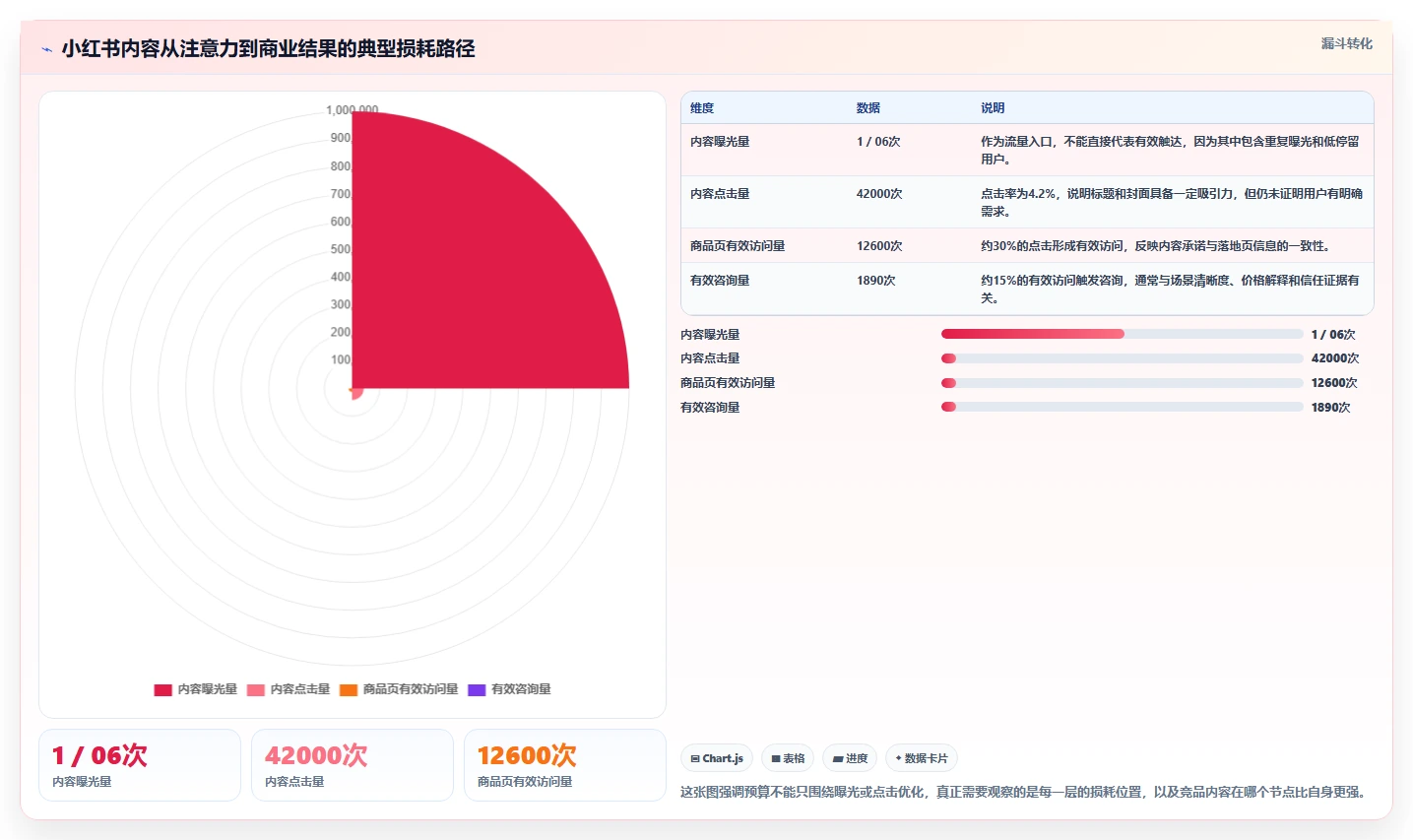The height and width of the screenshot is (840, 1413).
Task: Click the 数据卡片 chip
Action: tap(922, 758)
